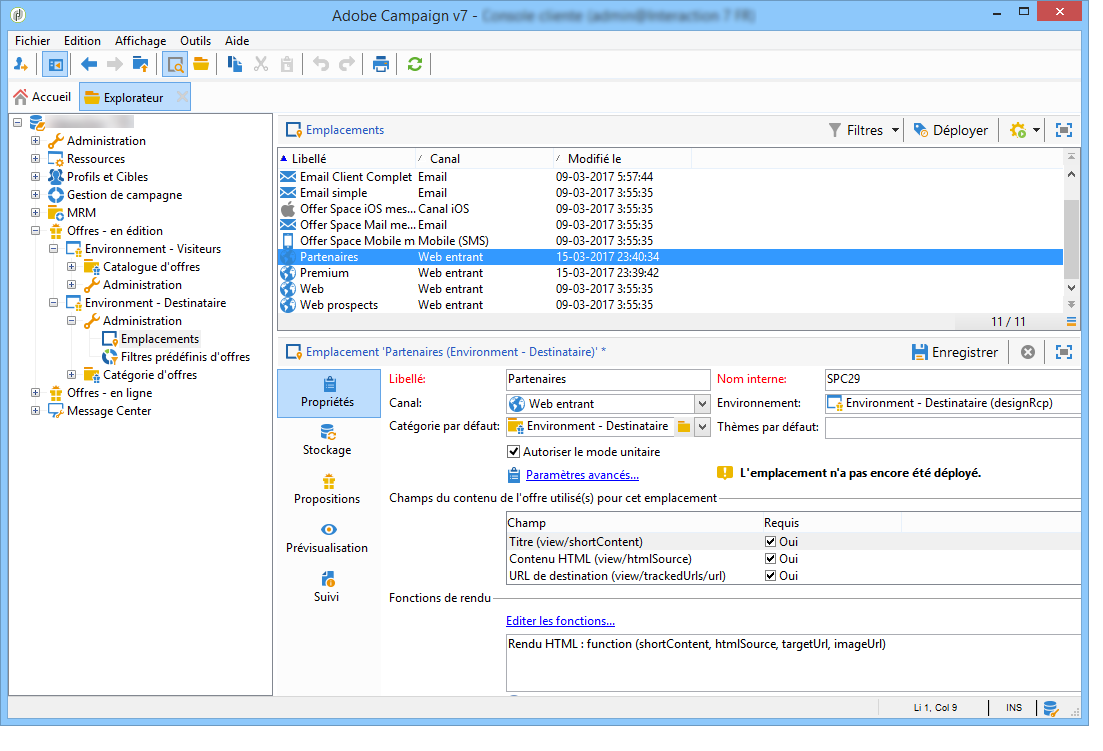Expand the Message Center node
1103x751 pixels.
[35, 411]
